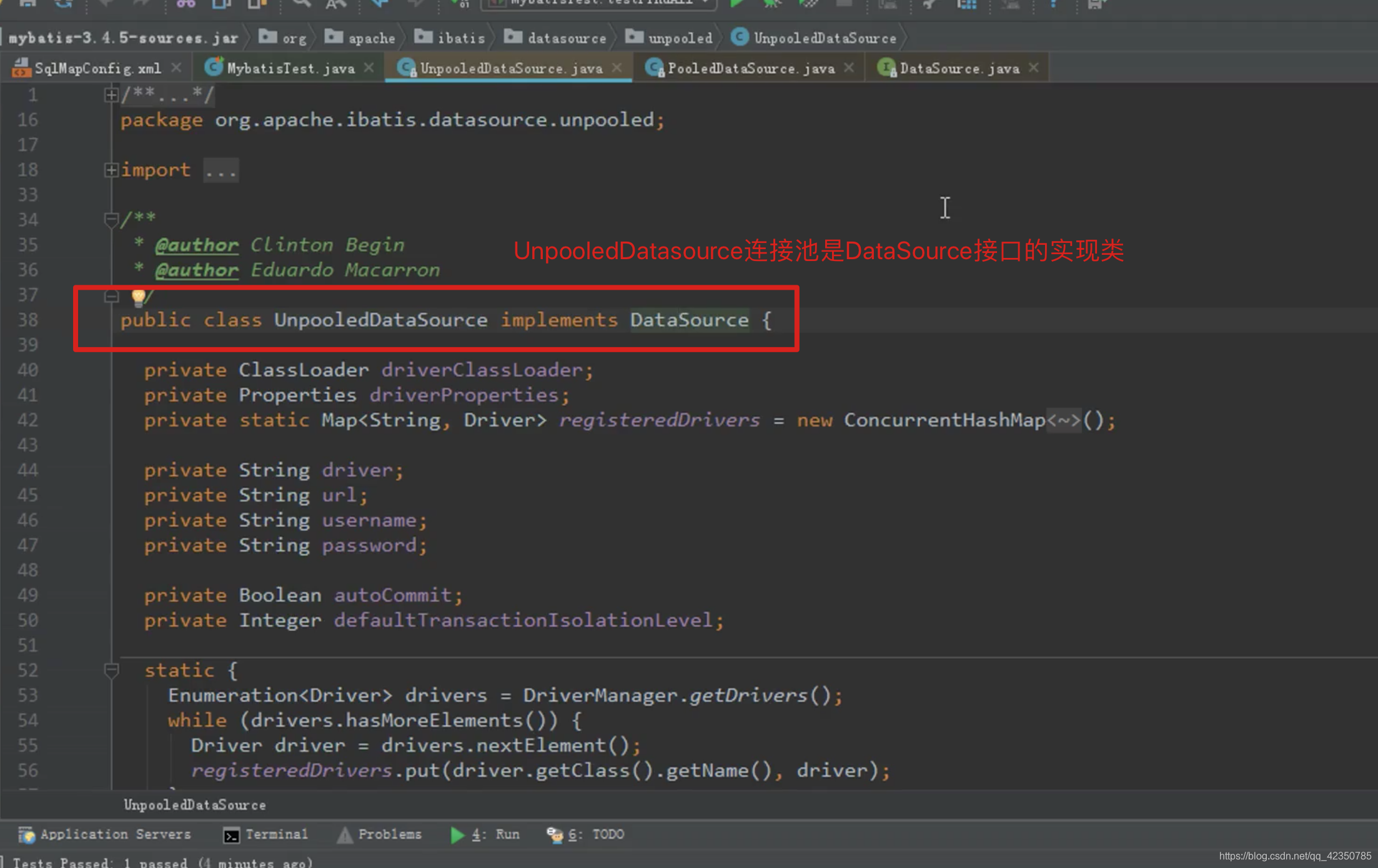The width and height of the screenshot is (1378, 868).
Task: Click the autoCommit field on line 49
Action: [x=393, y=595]
